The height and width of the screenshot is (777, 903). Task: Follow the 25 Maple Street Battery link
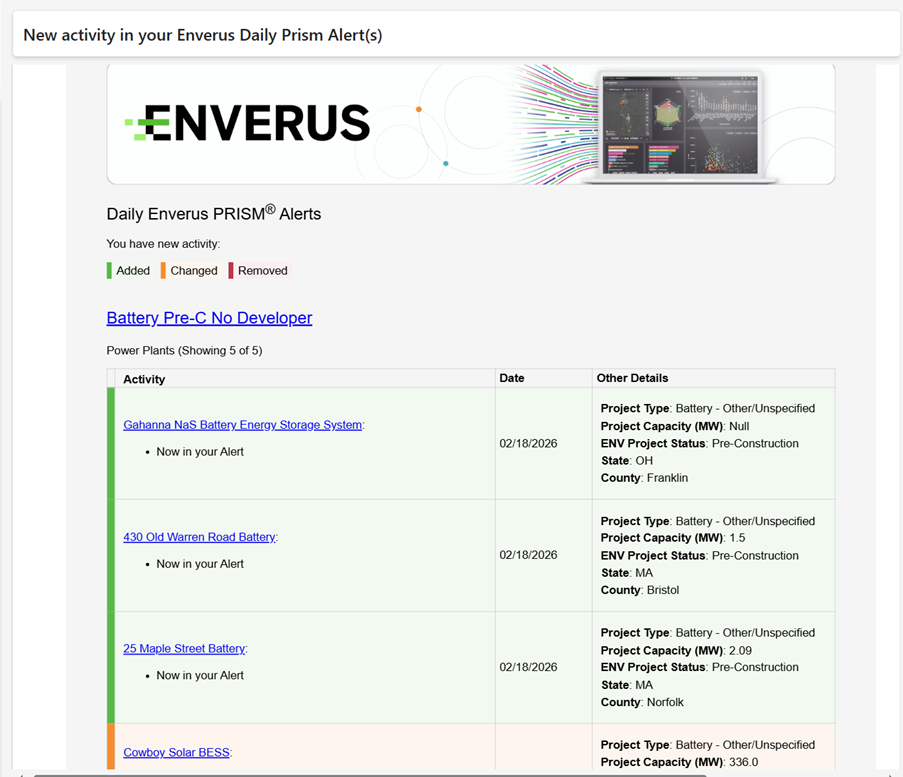click(x=184, y=649)
